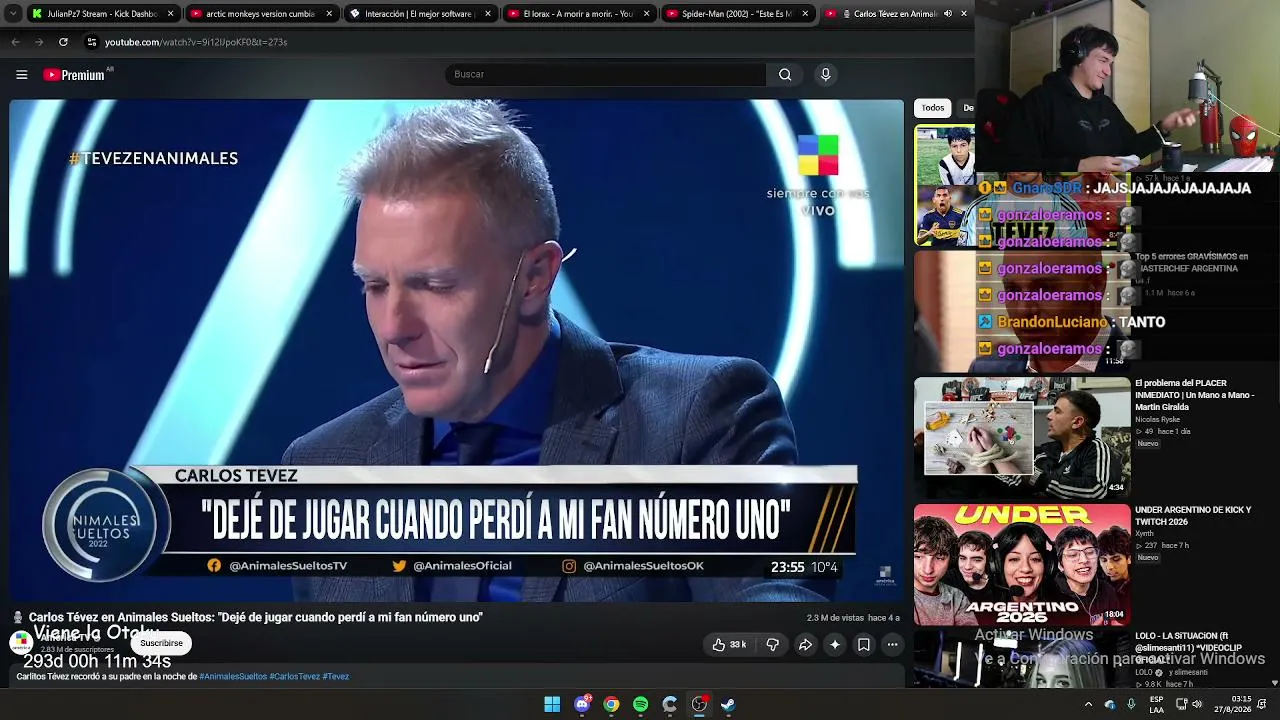The image size is (1280, 720).
Task: Go forward with the browser forward arrow
Action: tap(39, 42)
